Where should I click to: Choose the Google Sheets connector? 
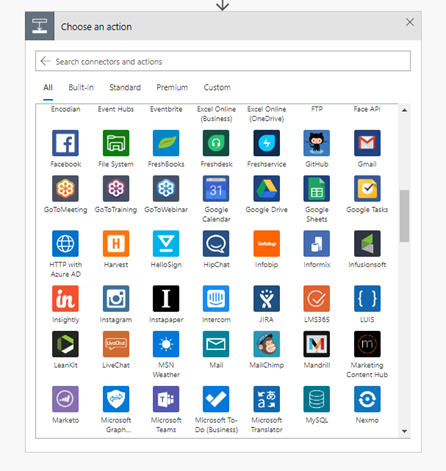pyautogui.click(x=317, y=189)
